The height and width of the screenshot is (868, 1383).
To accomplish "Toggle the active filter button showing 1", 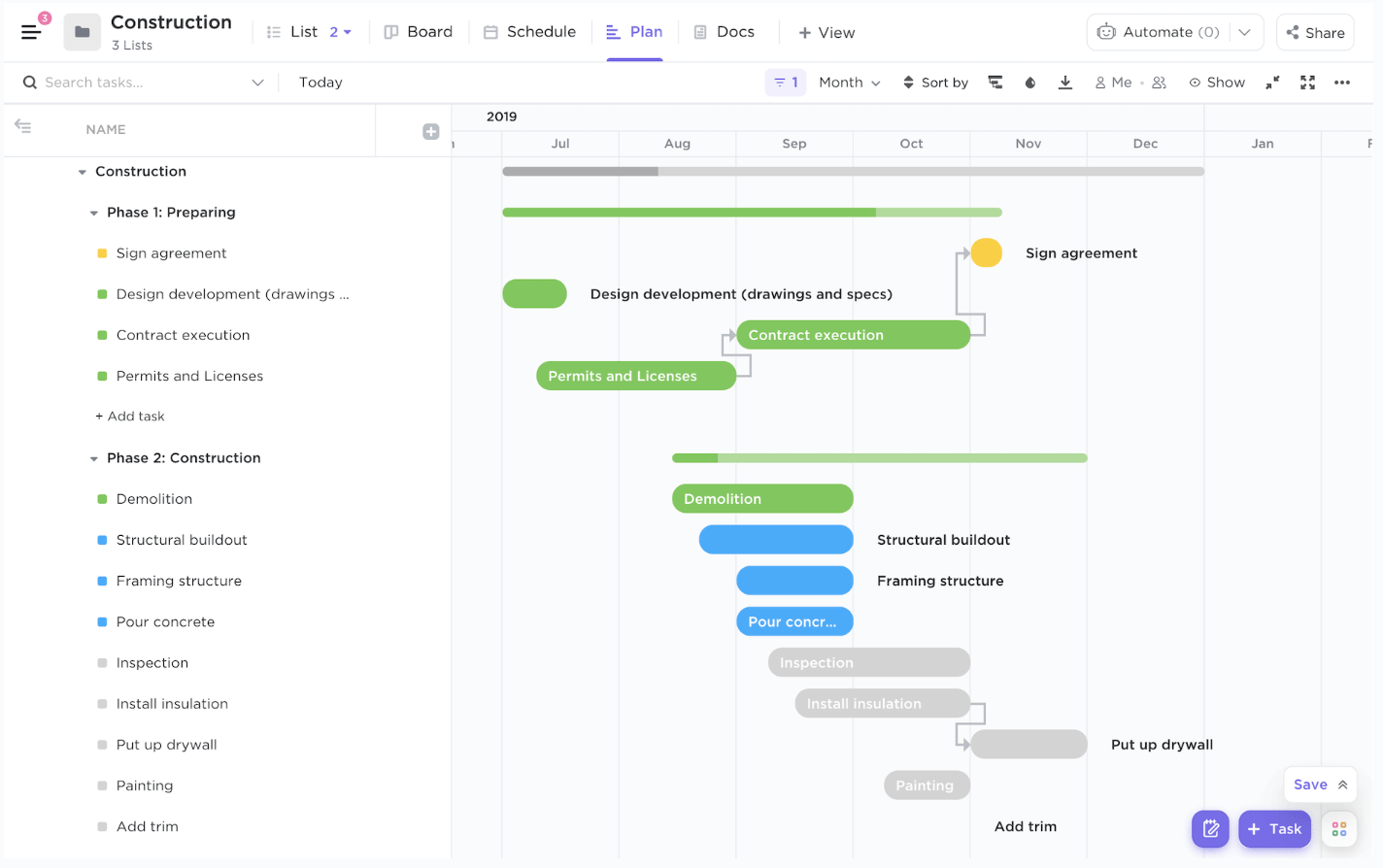I will (786, 83).
